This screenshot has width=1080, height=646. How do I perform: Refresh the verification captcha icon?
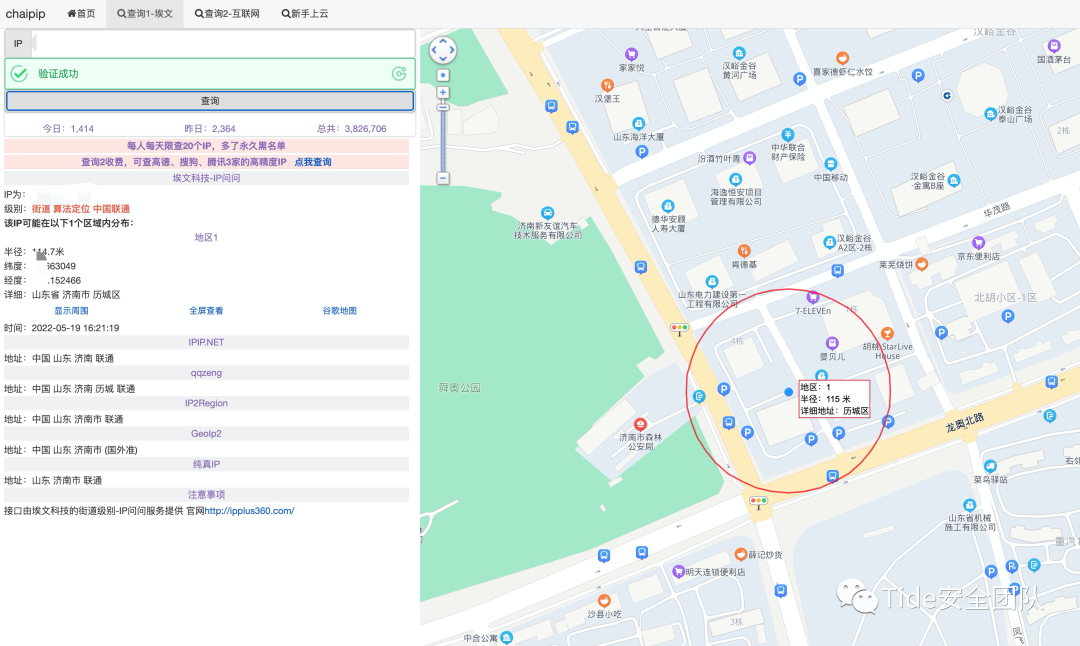pos(399,74)
